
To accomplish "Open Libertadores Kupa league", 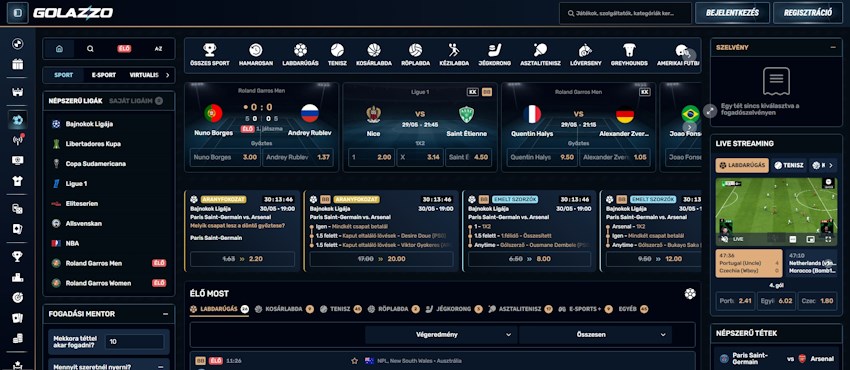I will point(108,144).
